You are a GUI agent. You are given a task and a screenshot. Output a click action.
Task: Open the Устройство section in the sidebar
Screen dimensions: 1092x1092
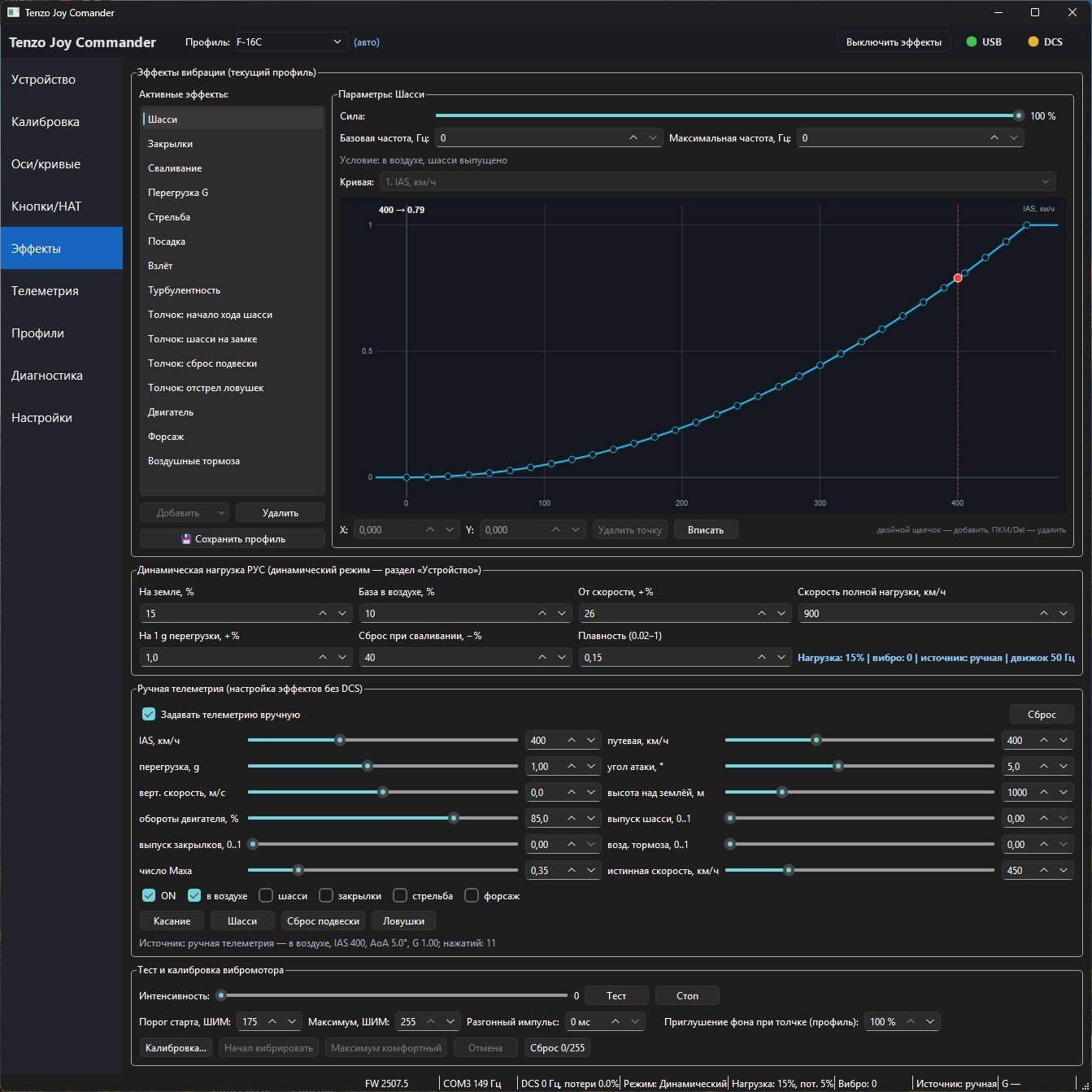point(62,80)
